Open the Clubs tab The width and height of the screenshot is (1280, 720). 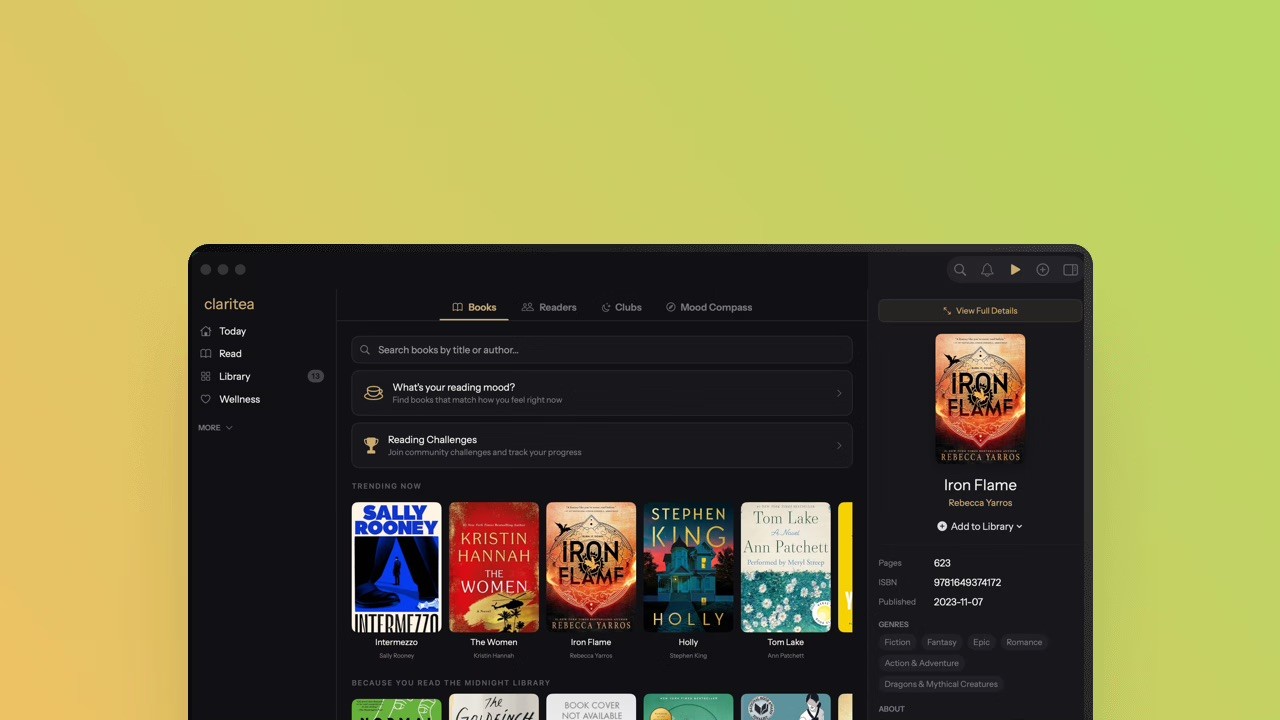(621, 307)
